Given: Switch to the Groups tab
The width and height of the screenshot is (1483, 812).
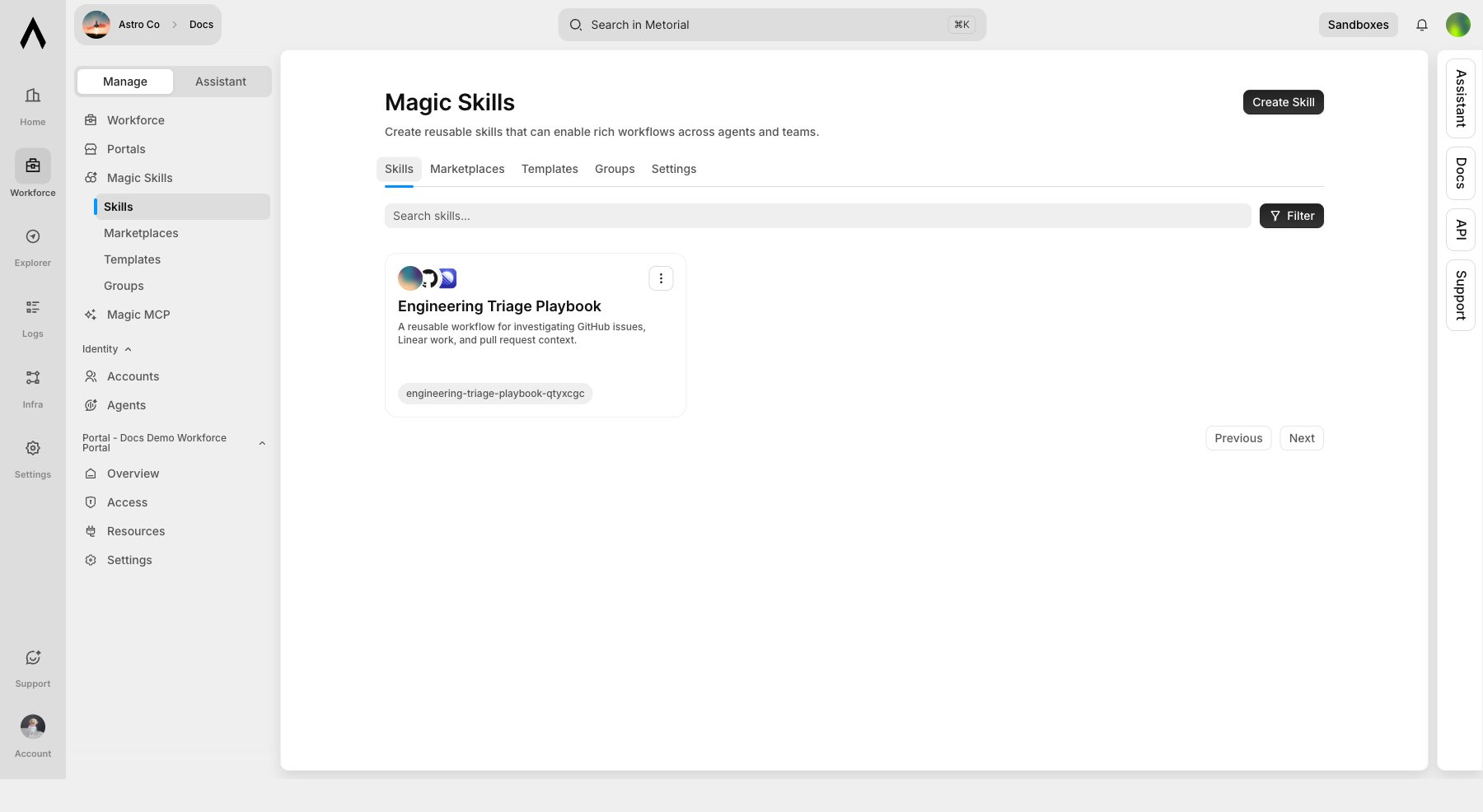Looking at the screenshot, I should (x=615, y=169).
